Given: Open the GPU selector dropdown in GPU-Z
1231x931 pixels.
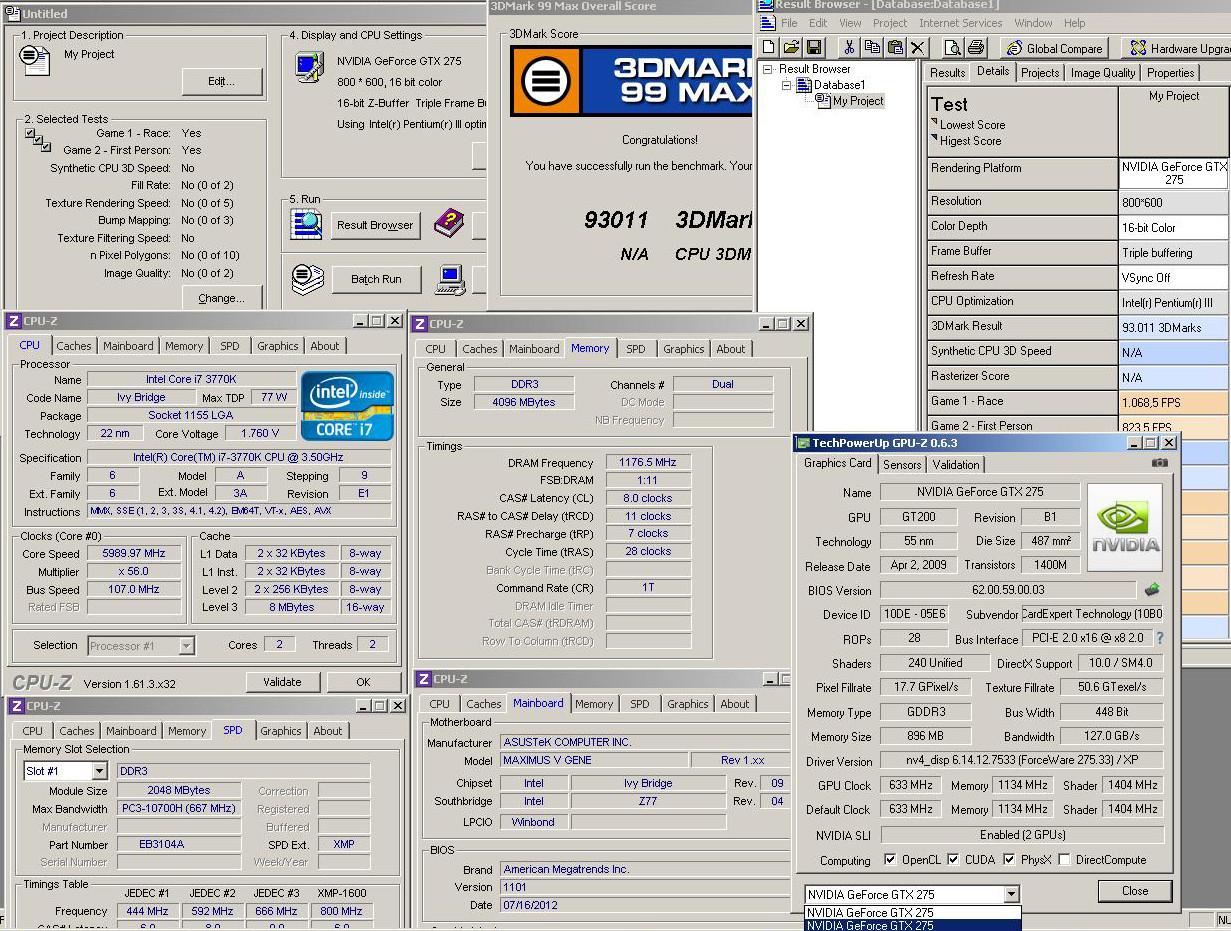Looking at the screenshot, I should pos(1011,894).
